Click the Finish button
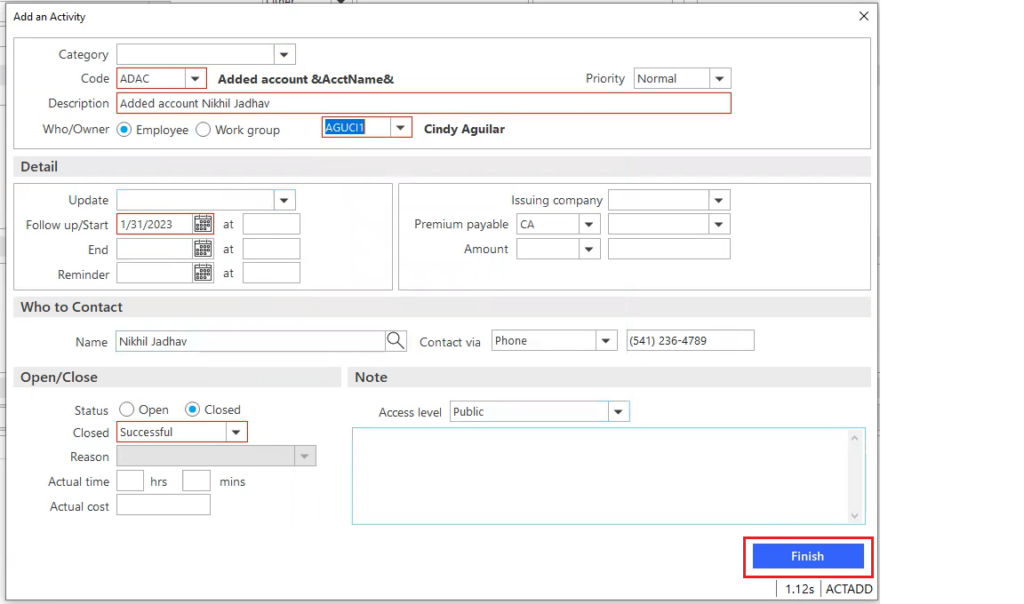The height and width of the screenshot is (604, 1024). point(808,556)
